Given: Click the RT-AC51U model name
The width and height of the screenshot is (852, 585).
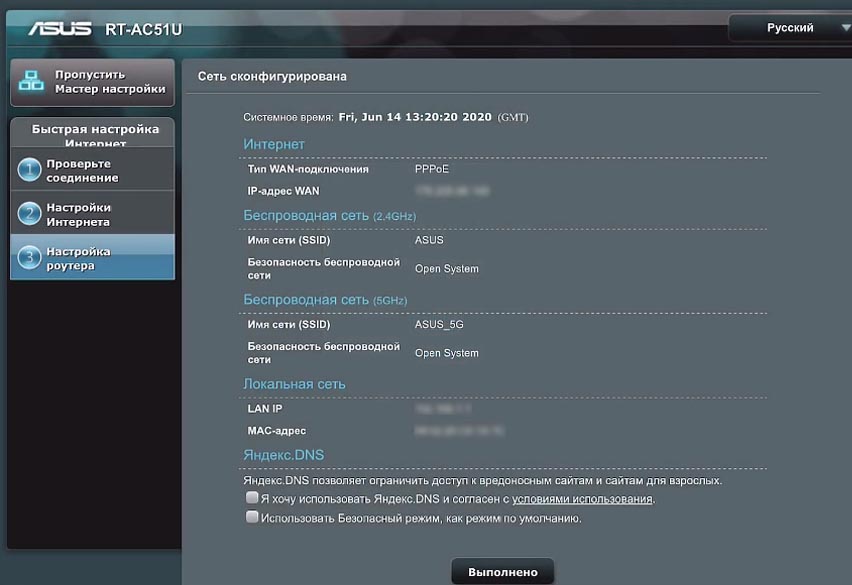Looking at the screenshot, I should click(x=144, y=30).
